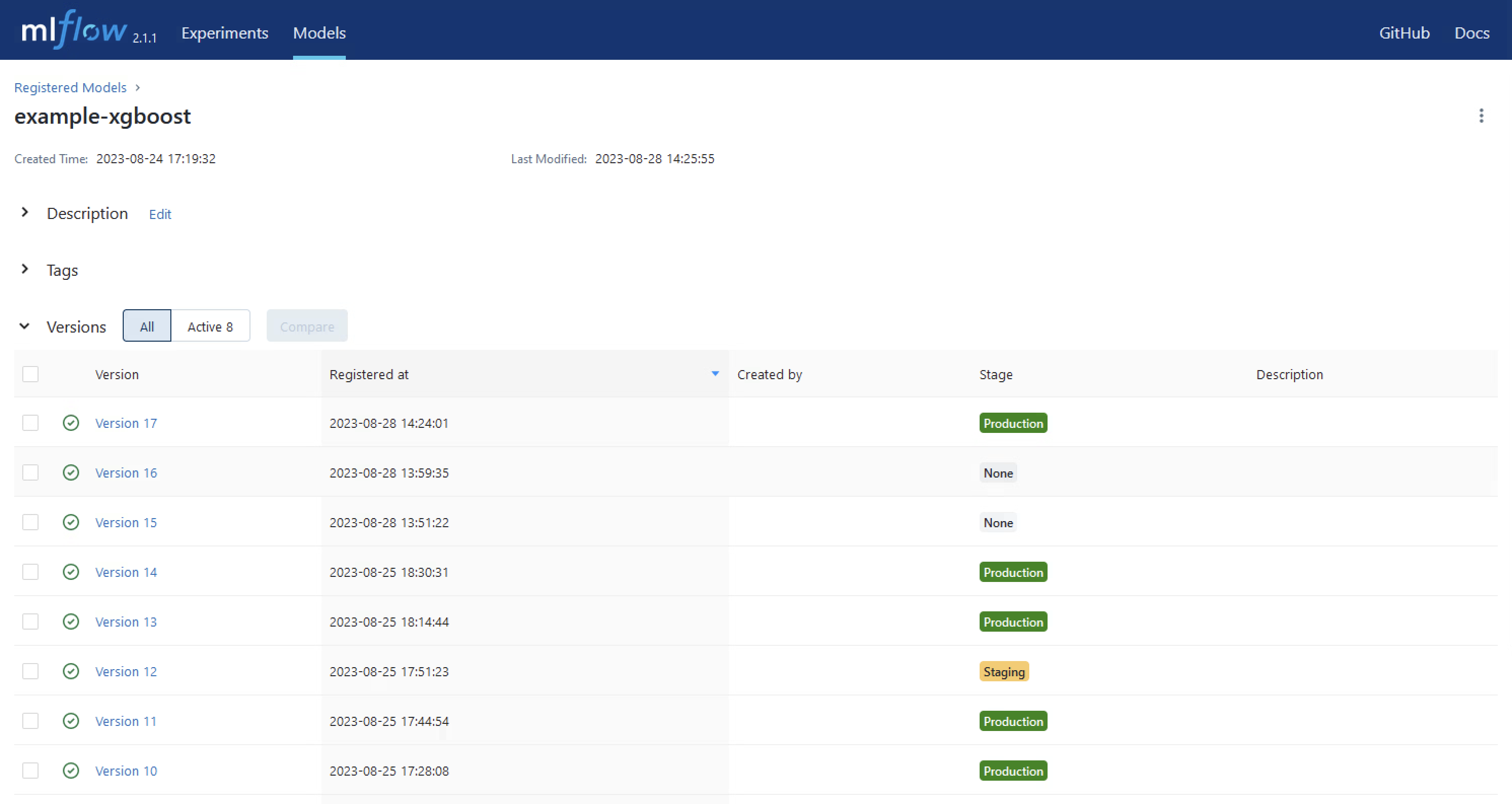Open the Models tab
The height and width of the screenshot is (804, 1512).
[x=319, y=33]
